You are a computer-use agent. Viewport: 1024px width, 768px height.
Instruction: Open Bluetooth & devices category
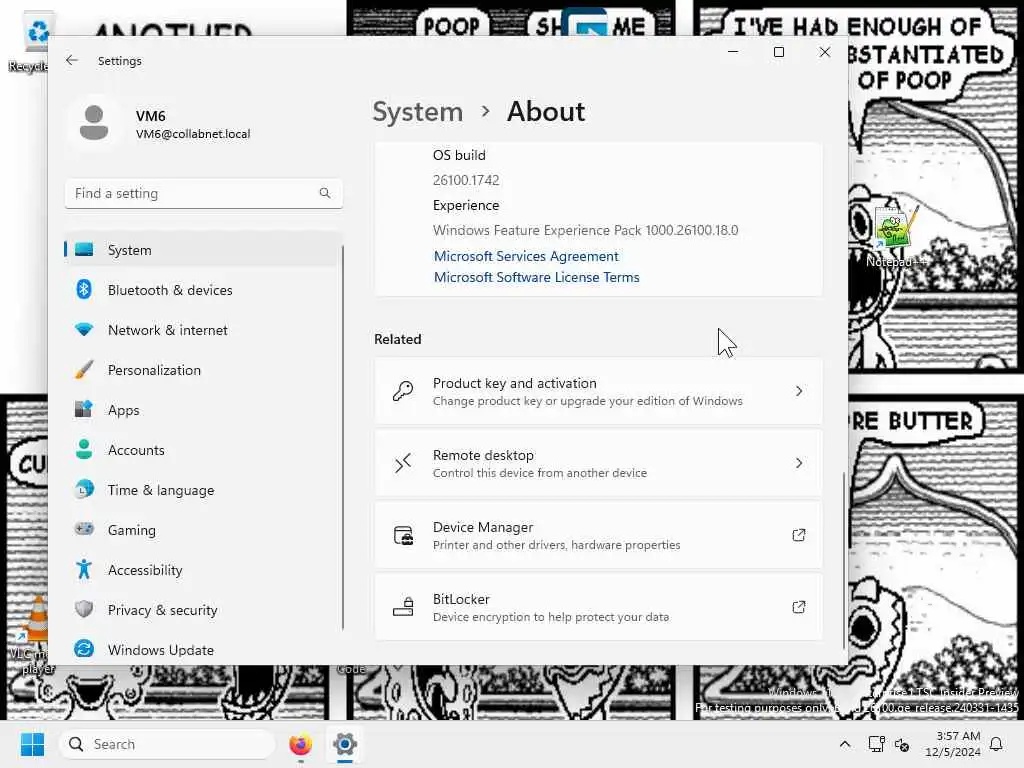coord(203,289)
